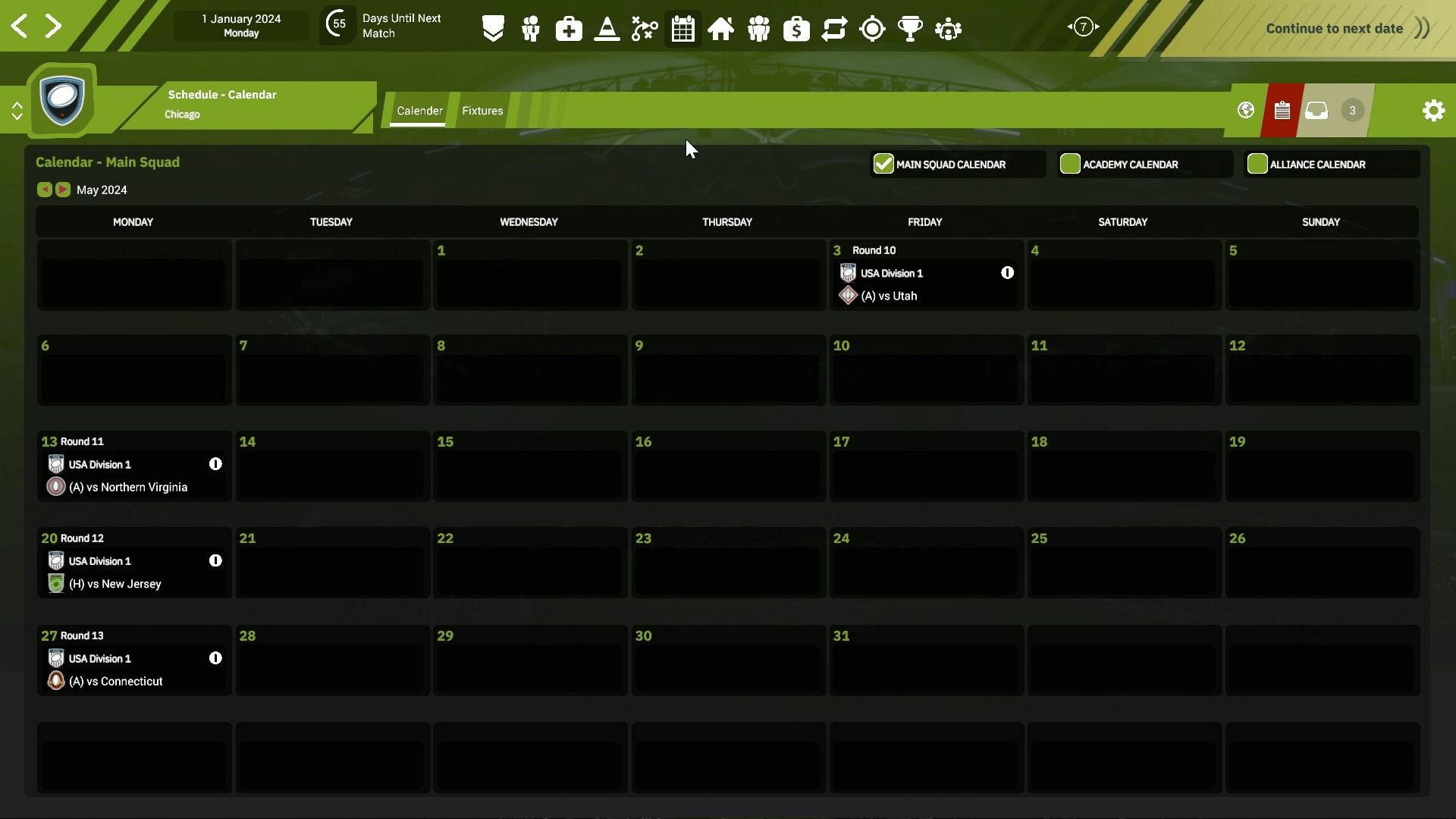The height and width of the screenshot is (819, 1456).
Task: Go to previous month arrow
Action: coord(45,190)
